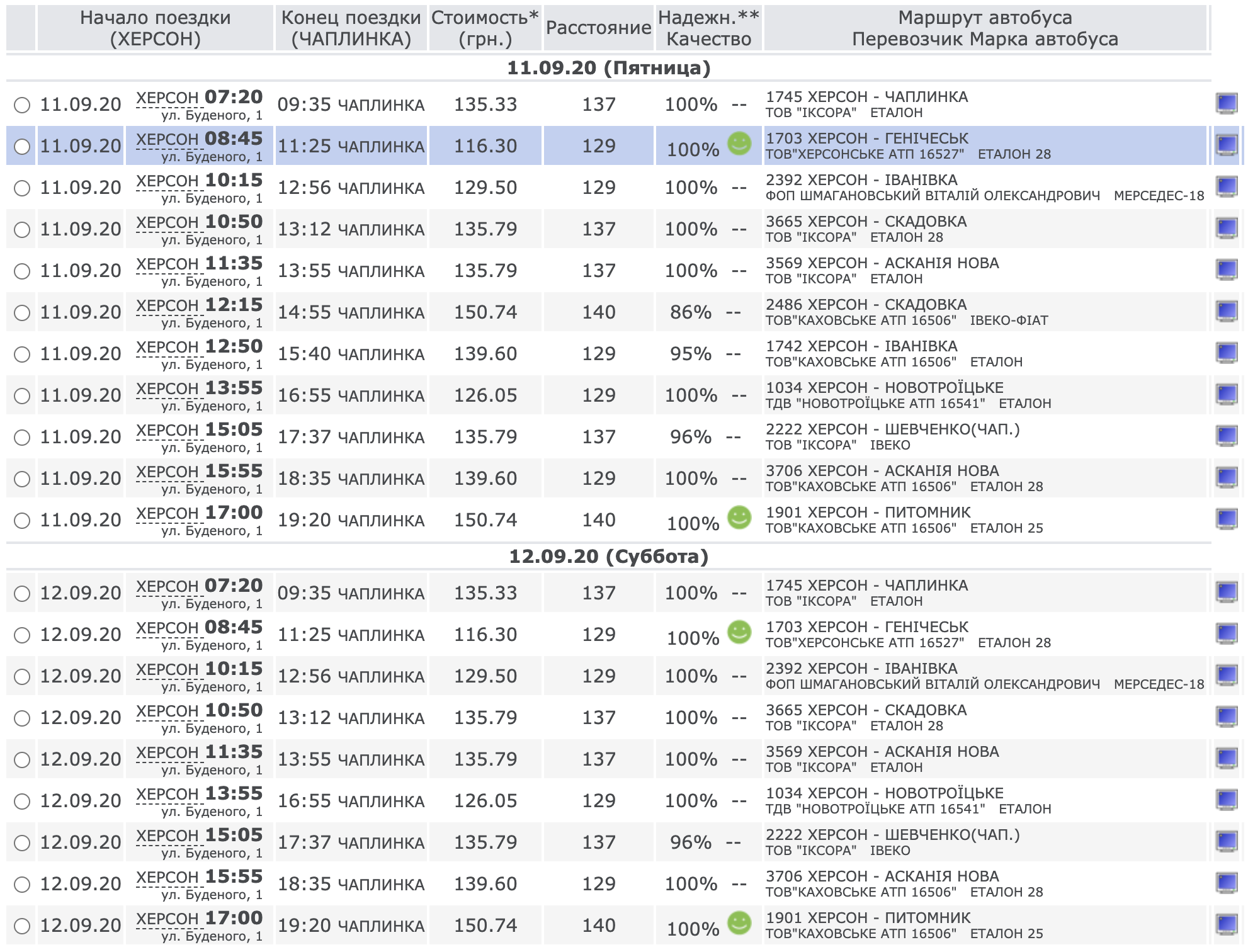This screenshot has height=952, width=1248.
Task: Click monitor icon for 11.09.20 17:00 Питомник route
Action: (x=1226, y=519)
